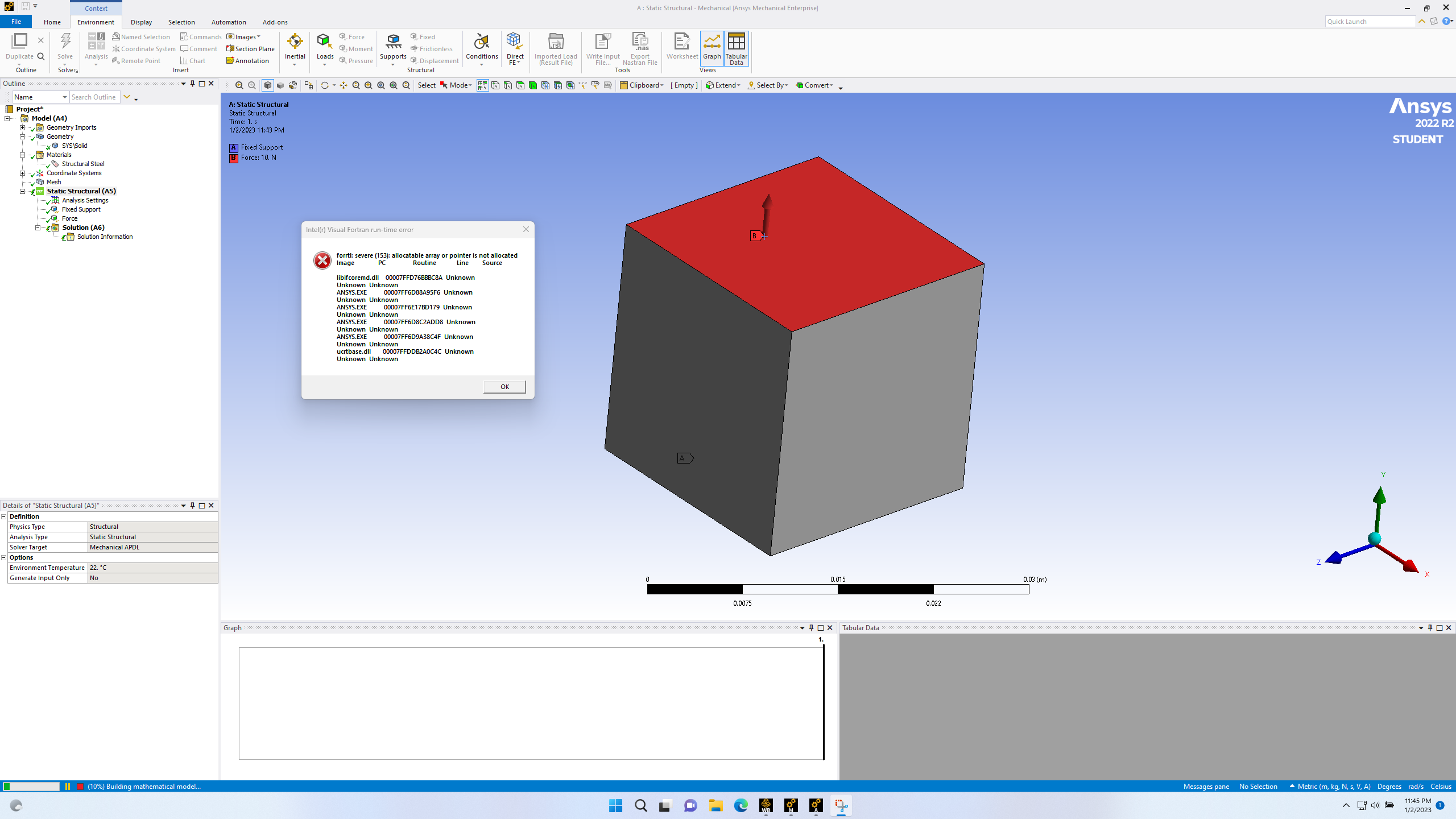Click the Solve lightning icon
This screenshot has width=1456, height=819.
pyautogui.click(x=65, y=42)
